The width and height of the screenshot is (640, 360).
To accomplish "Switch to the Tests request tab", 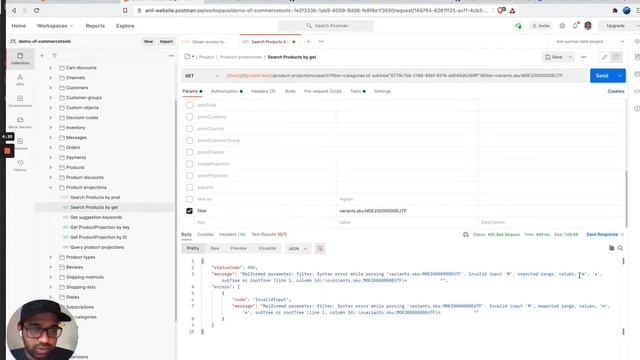I will point(358,91).
